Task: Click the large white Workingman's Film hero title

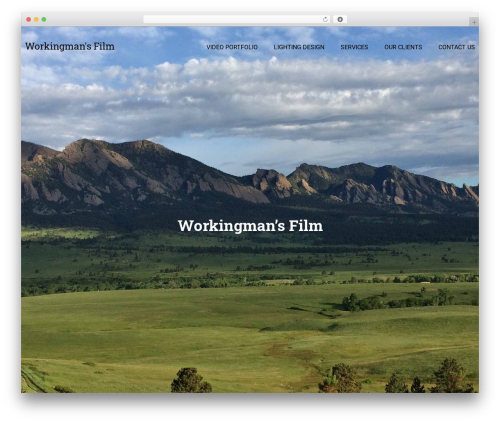Action: click(250, 226)
